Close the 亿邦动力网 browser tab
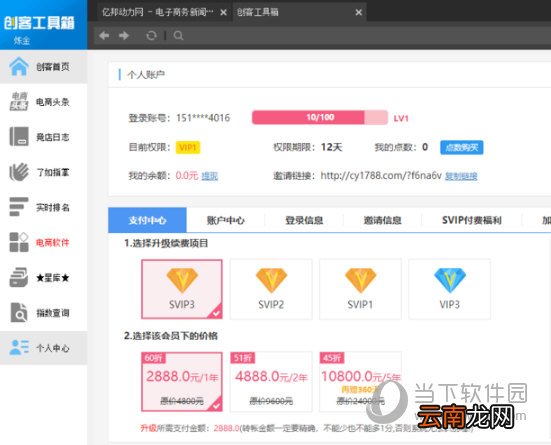 223,12
